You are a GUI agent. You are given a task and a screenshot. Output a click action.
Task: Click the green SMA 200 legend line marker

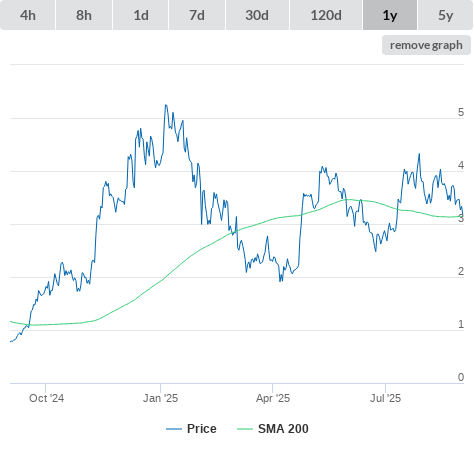coord(245,429)
